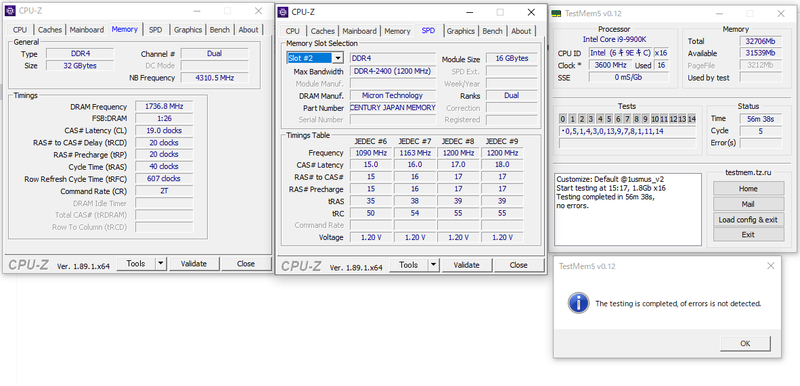The width and height of the screenshot is (800, 386).
Task: Switch to CPU tab in left CPU-Z window
Action: point(20,30)
